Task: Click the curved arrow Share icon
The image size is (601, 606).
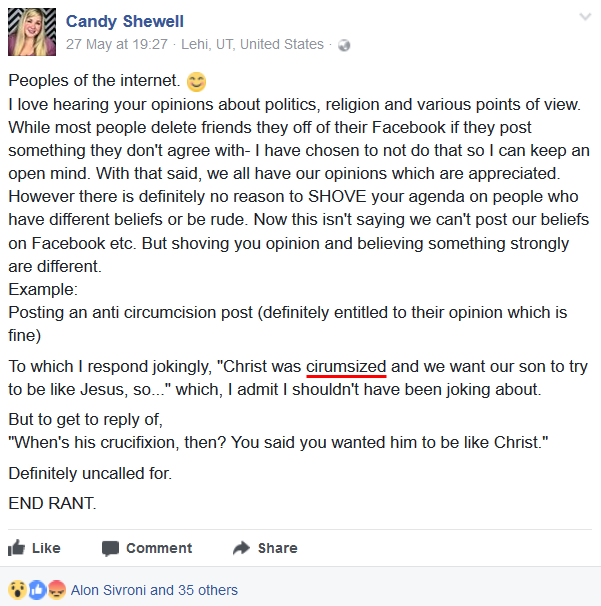Action: (x=241, y=548)
